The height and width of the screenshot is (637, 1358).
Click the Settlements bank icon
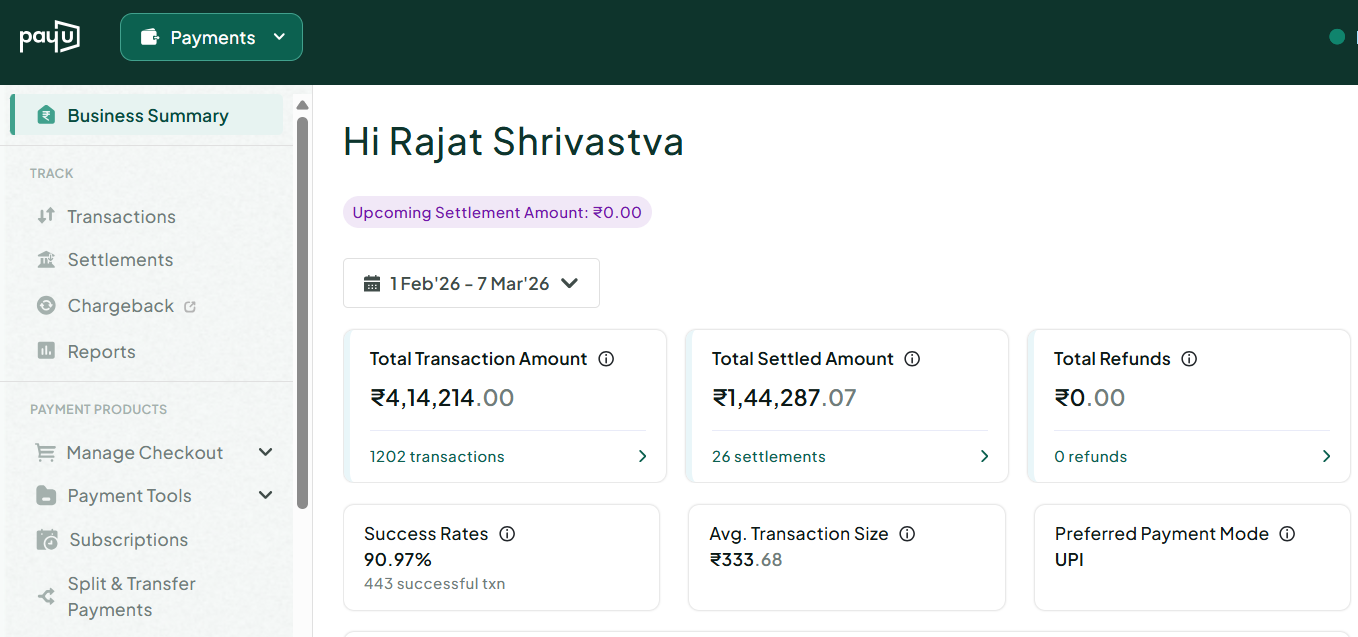tap(46, 260)
